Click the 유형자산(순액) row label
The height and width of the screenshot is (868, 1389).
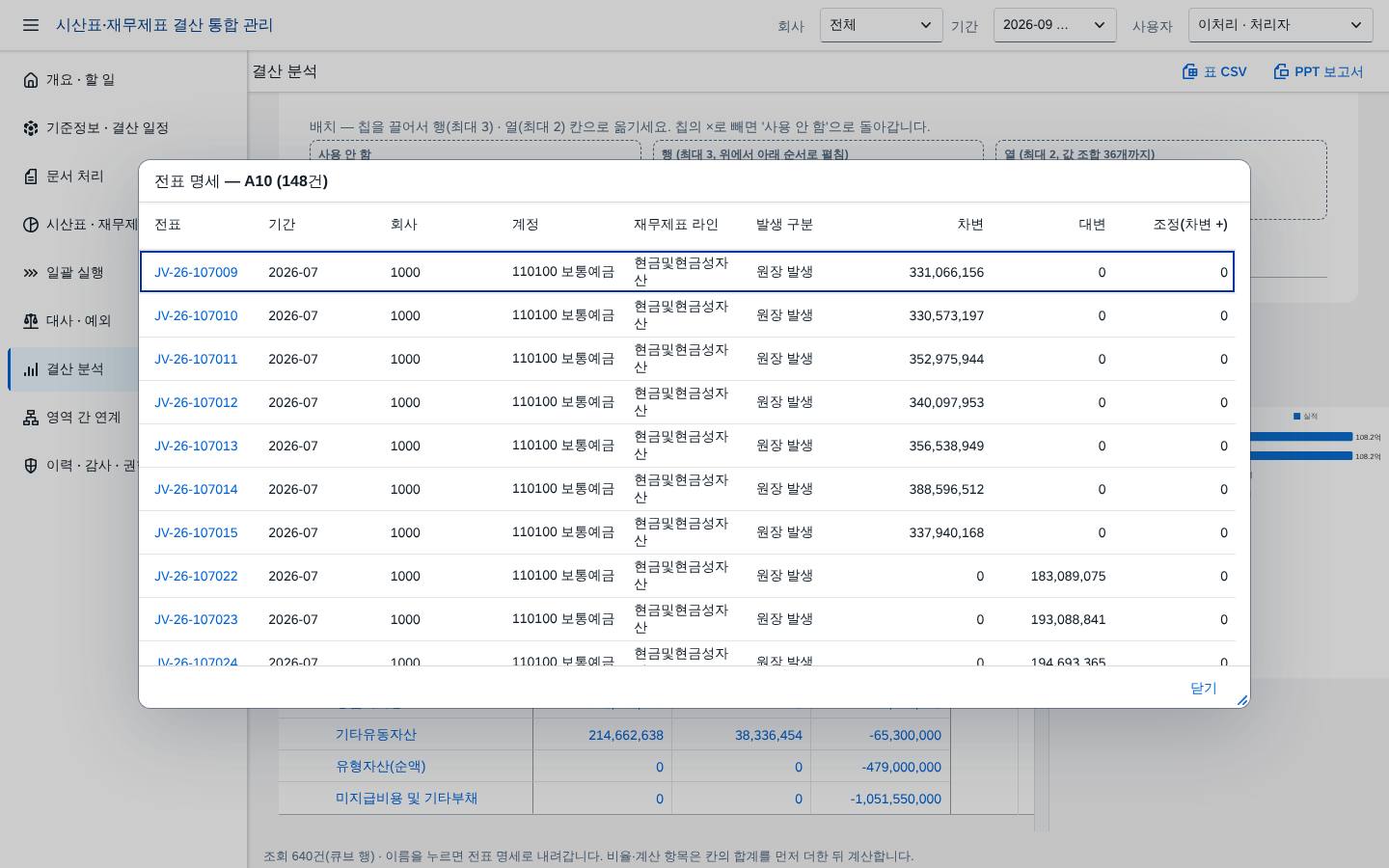tap(380, 767)
